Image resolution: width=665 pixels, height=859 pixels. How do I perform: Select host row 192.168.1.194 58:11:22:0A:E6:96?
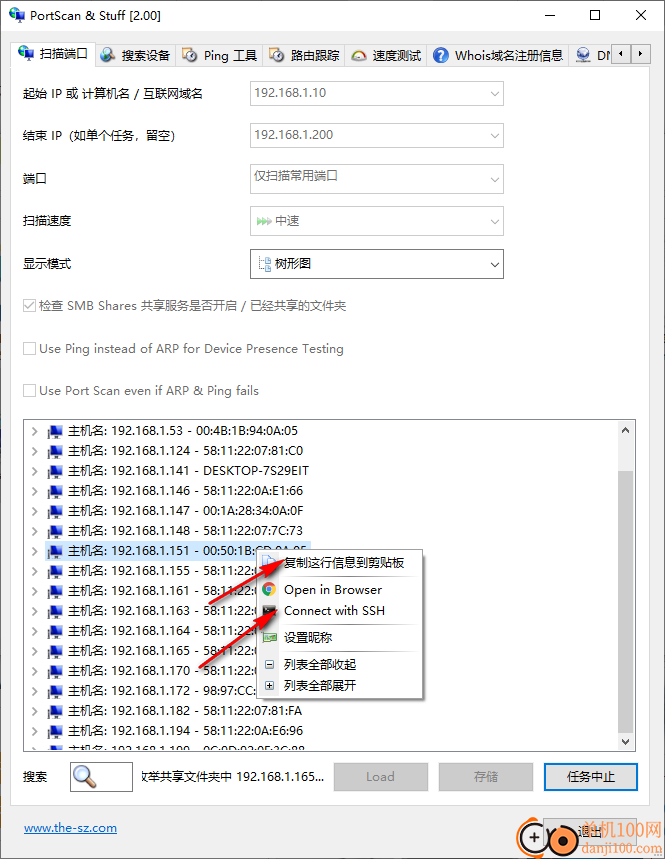[x=185, y=731]
